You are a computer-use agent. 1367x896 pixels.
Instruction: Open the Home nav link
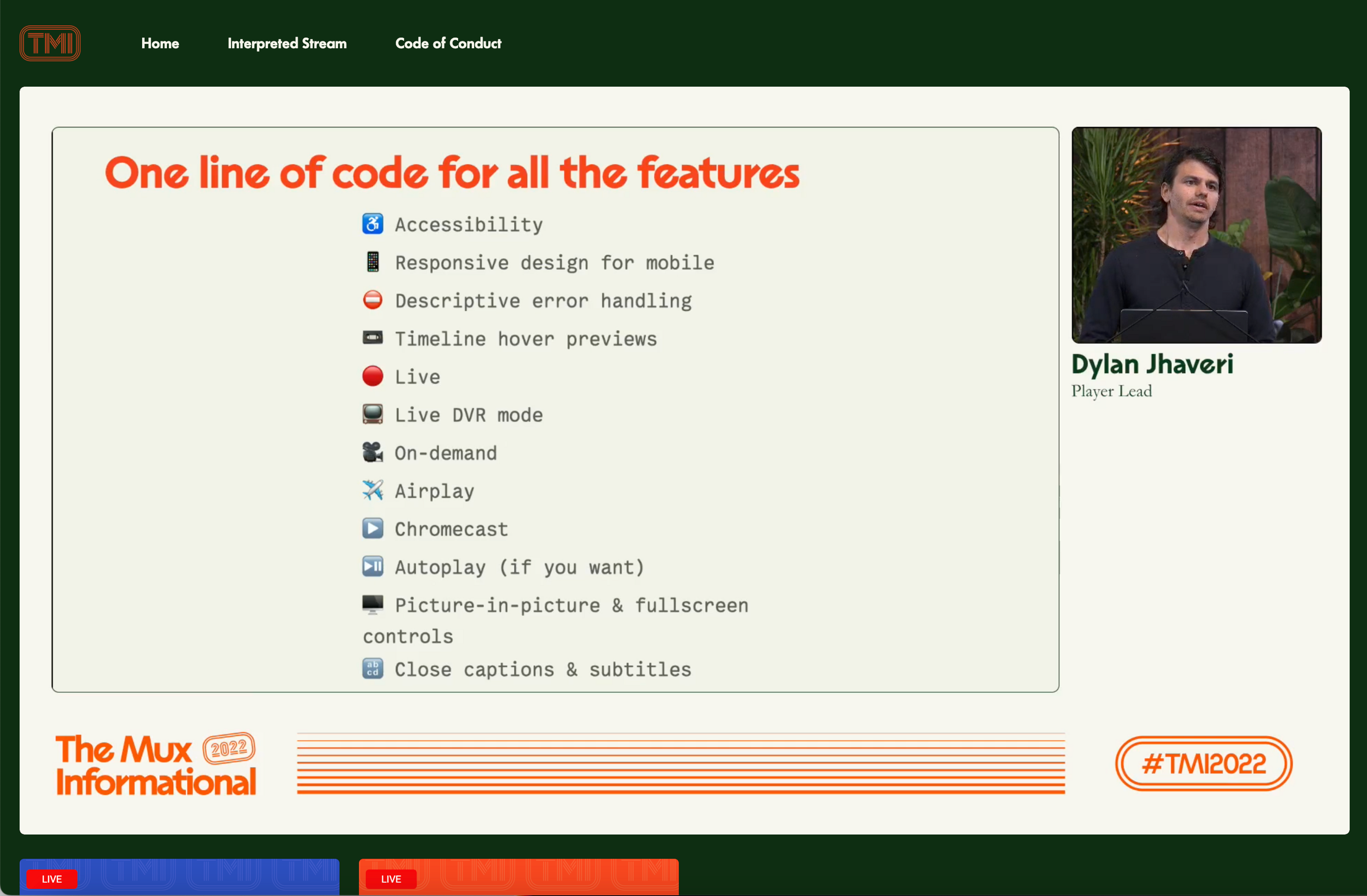coord(160,44)
